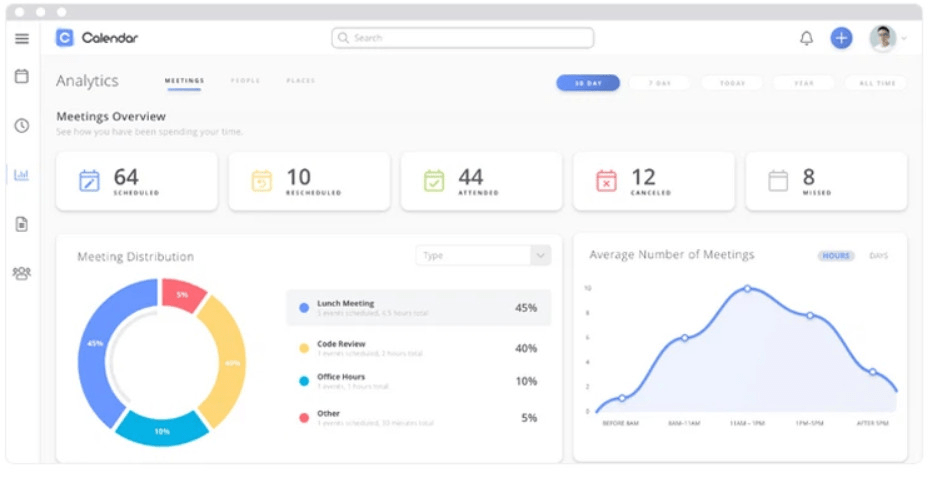The image size is (936, 480).
Task: Open the user profile avatar menu
Action: point(883,39)
